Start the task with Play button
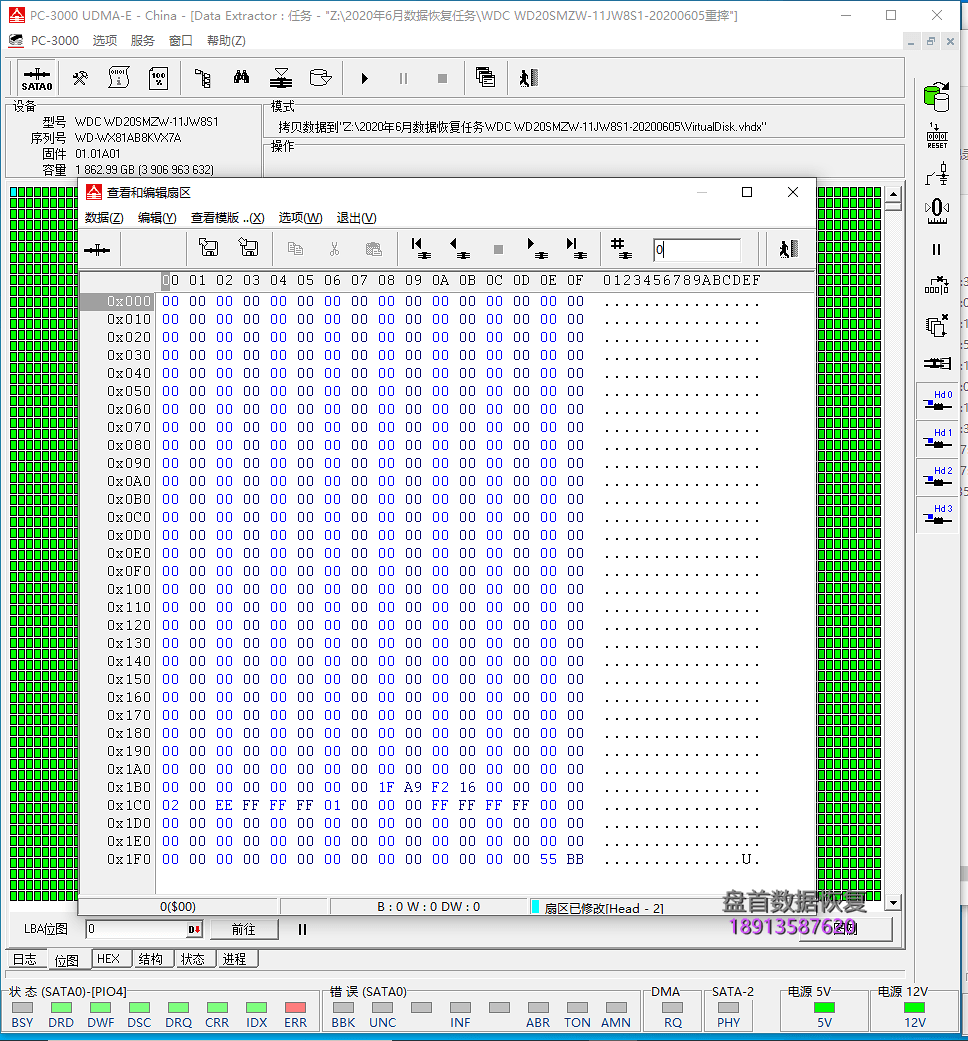 364,78
